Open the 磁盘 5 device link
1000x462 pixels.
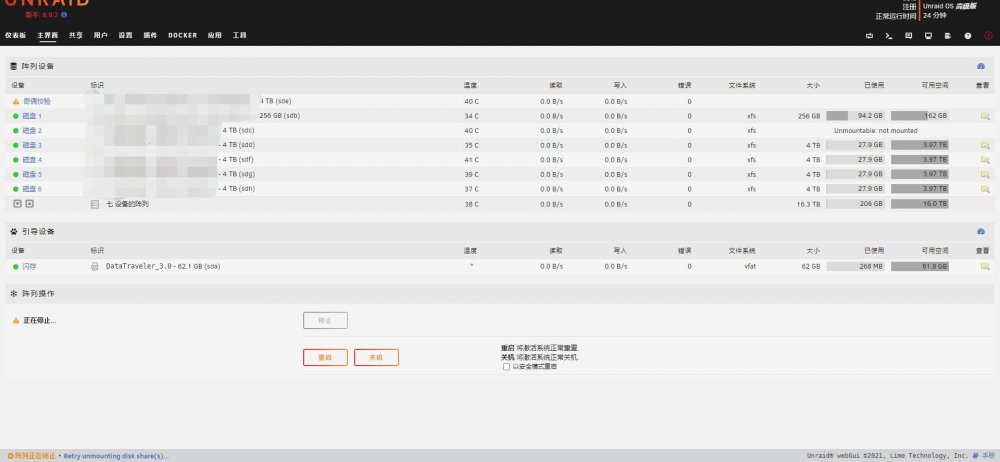pos(32,174)
